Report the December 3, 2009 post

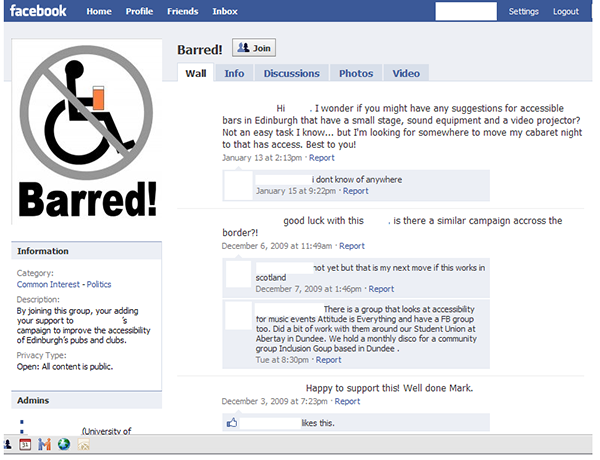click(347, 401)
